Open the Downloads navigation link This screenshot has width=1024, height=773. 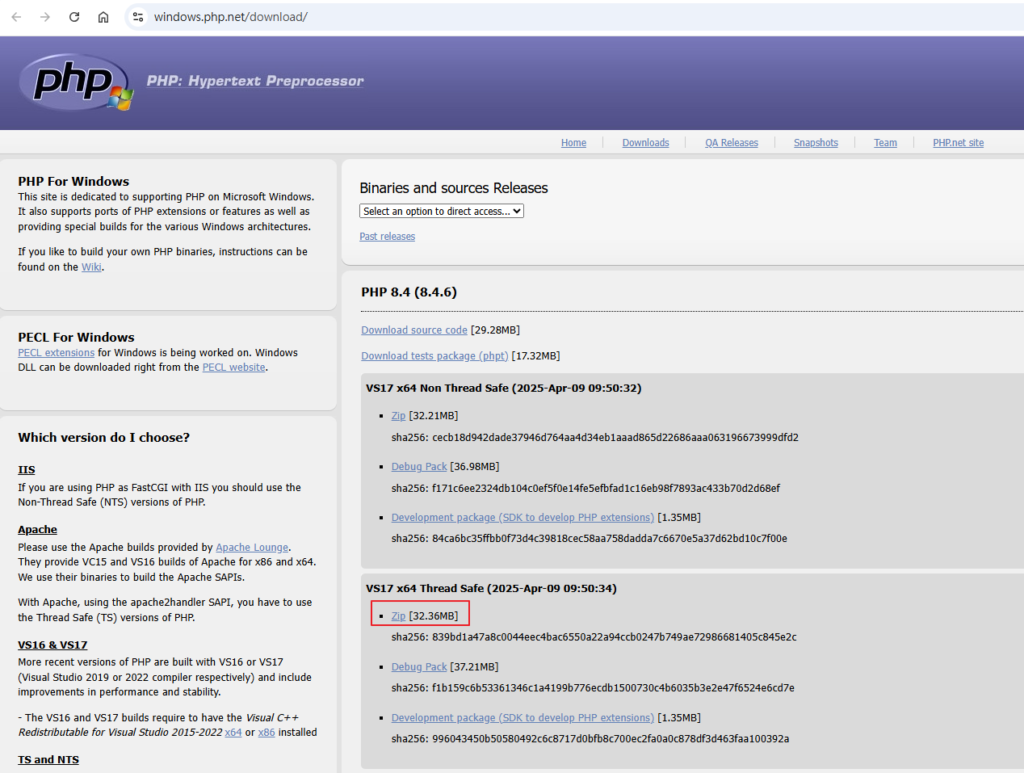(x=645, y=142)
